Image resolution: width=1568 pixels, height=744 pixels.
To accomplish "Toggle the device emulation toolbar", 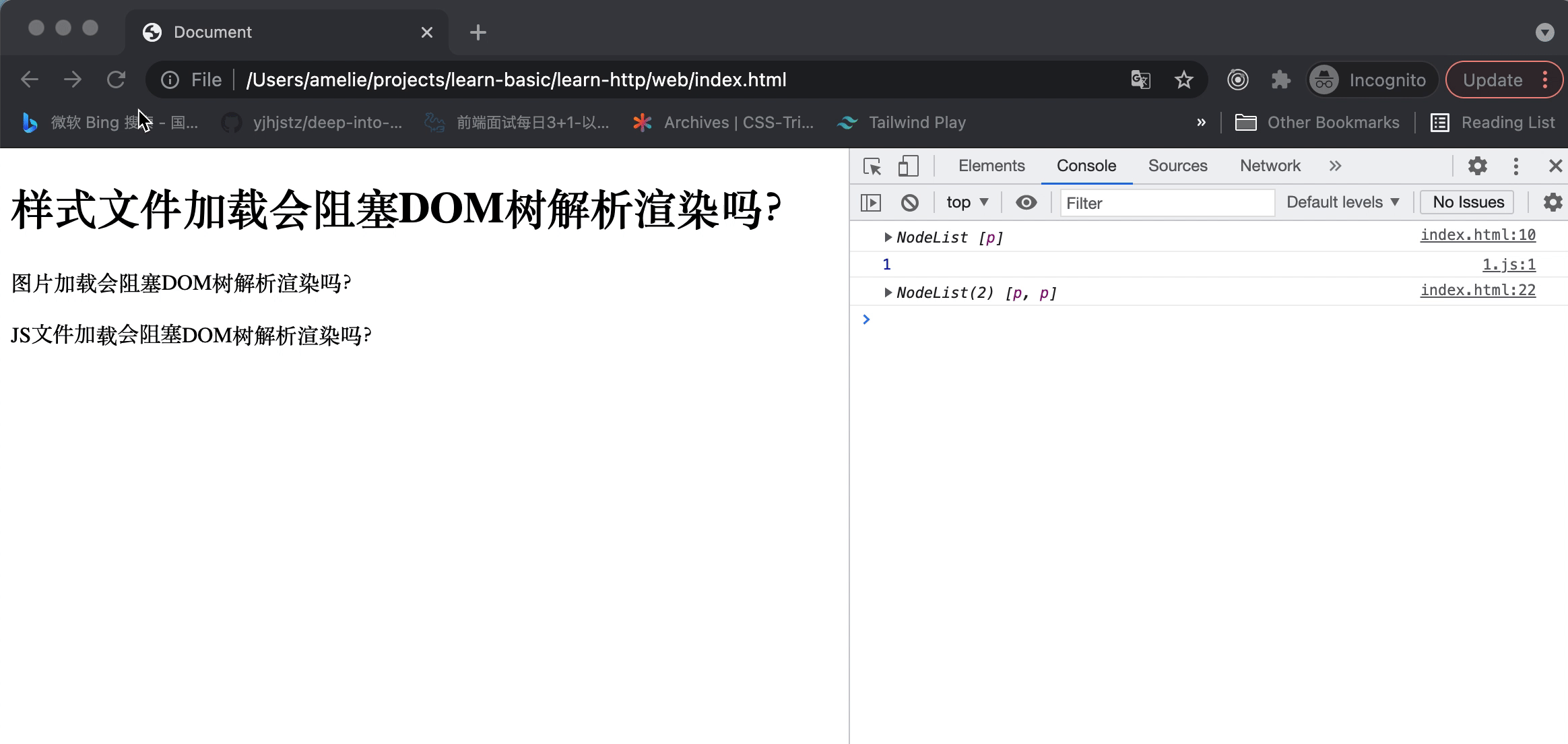I will 907,166.
